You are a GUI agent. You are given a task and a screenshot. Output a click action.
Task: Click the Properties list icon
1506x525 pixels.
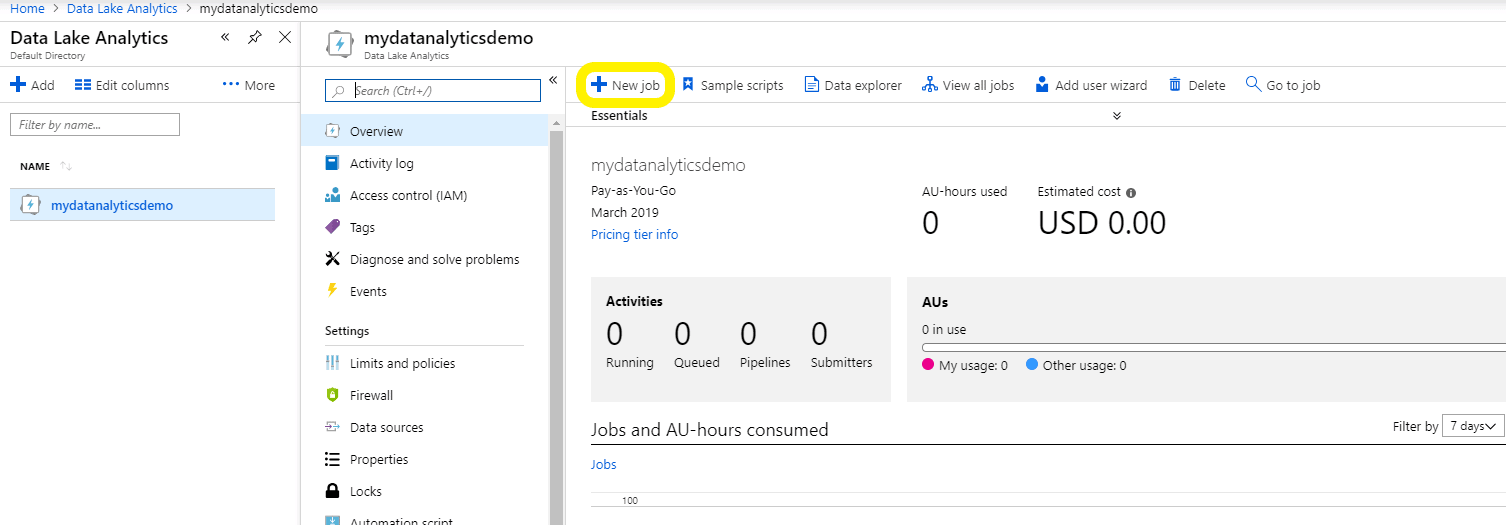click(x=333, y=459)
